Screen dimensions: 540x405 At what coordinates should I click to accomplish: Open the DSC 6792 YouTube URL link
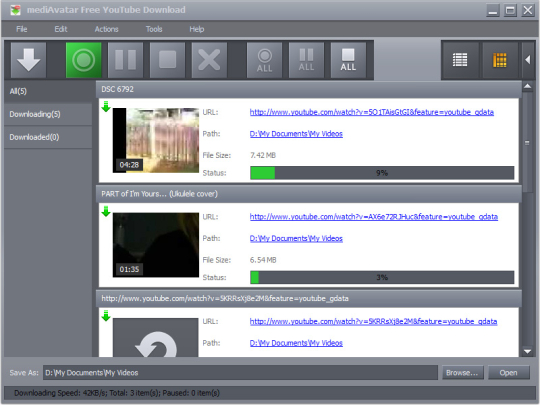click(372, 112)
